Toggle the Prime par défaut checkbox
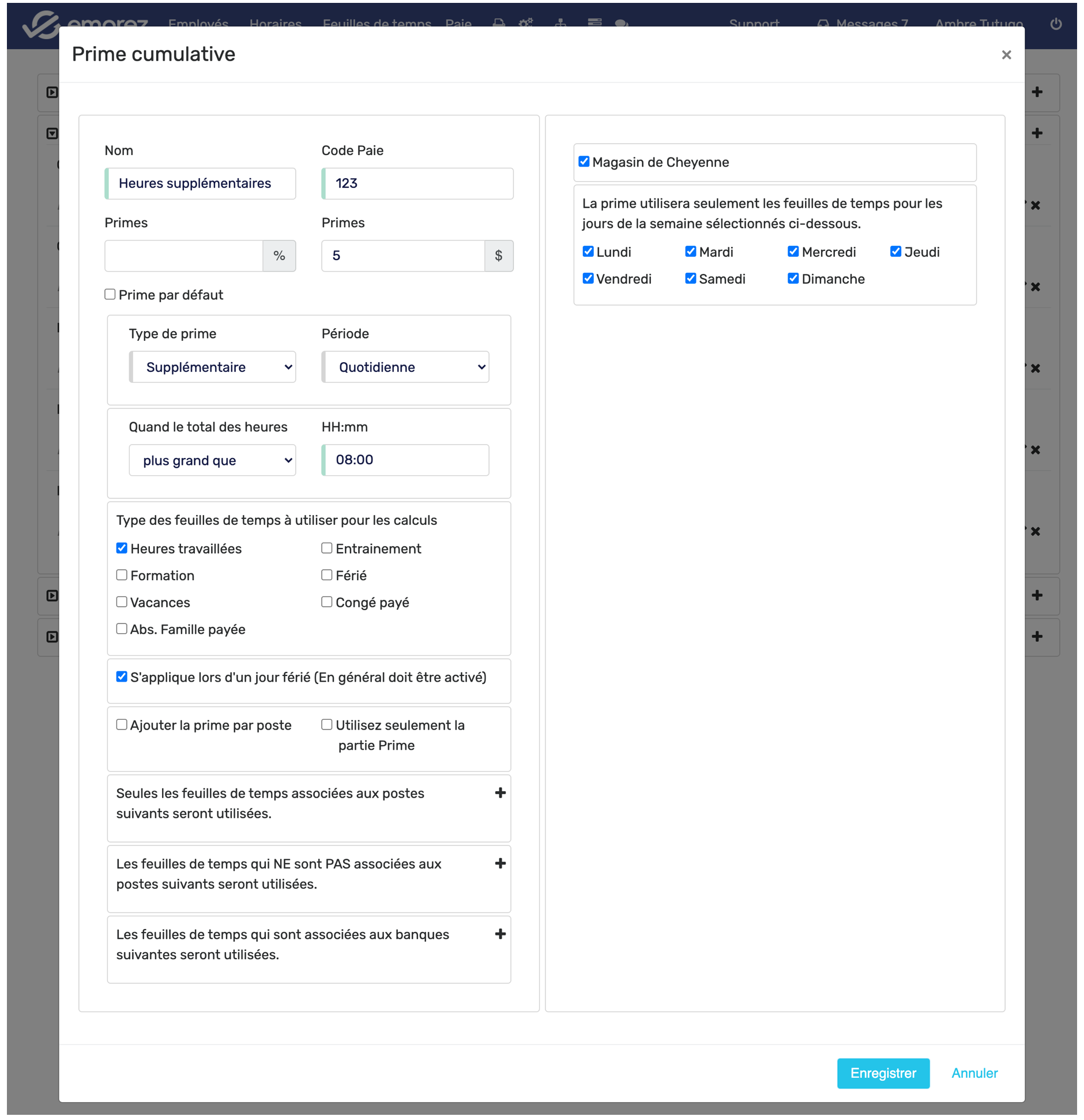 [x=110, y=295]
